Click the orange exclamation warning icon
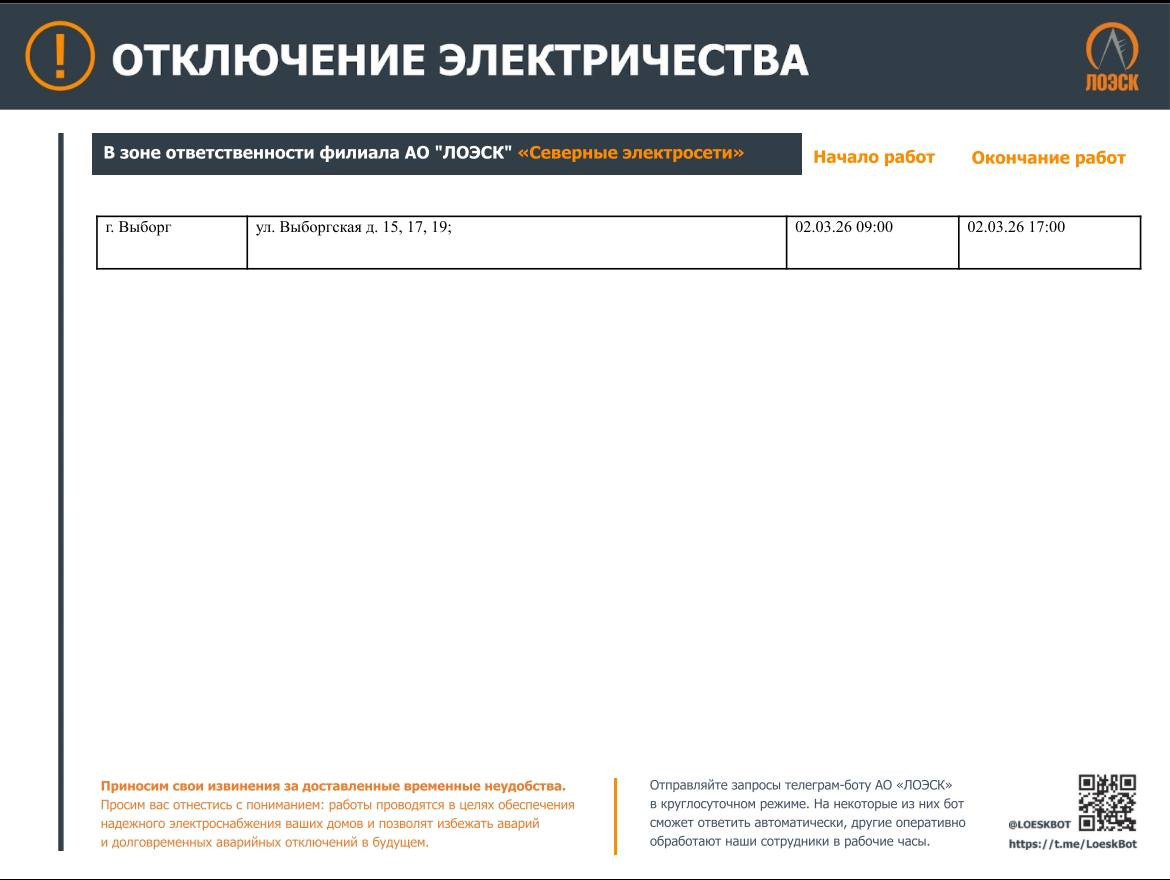Viewport: 1170px width, 880px height. pos(60,56)
